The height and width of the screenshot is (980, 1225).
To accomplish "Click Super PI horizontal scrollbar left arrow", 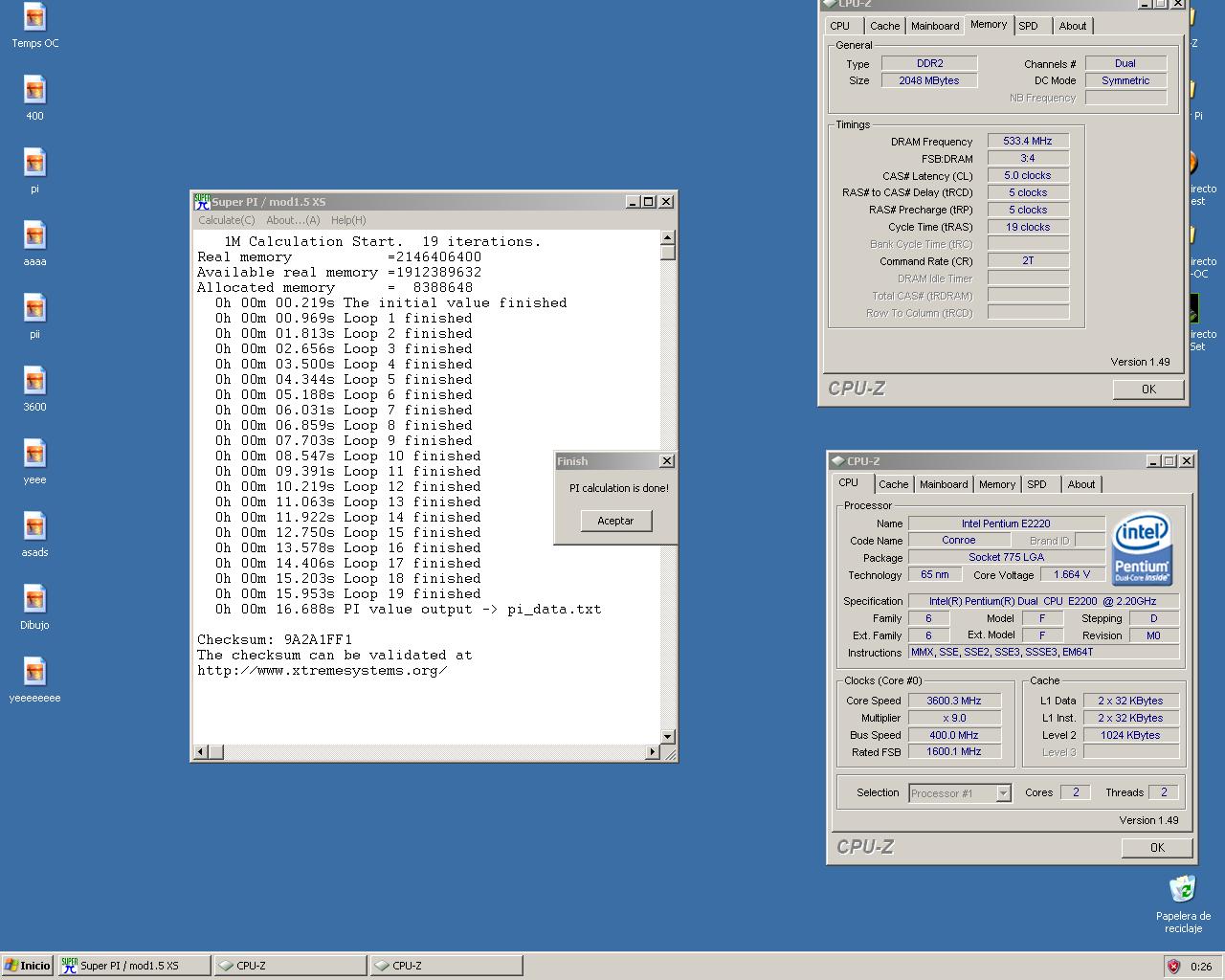I will tap(201, 752).
